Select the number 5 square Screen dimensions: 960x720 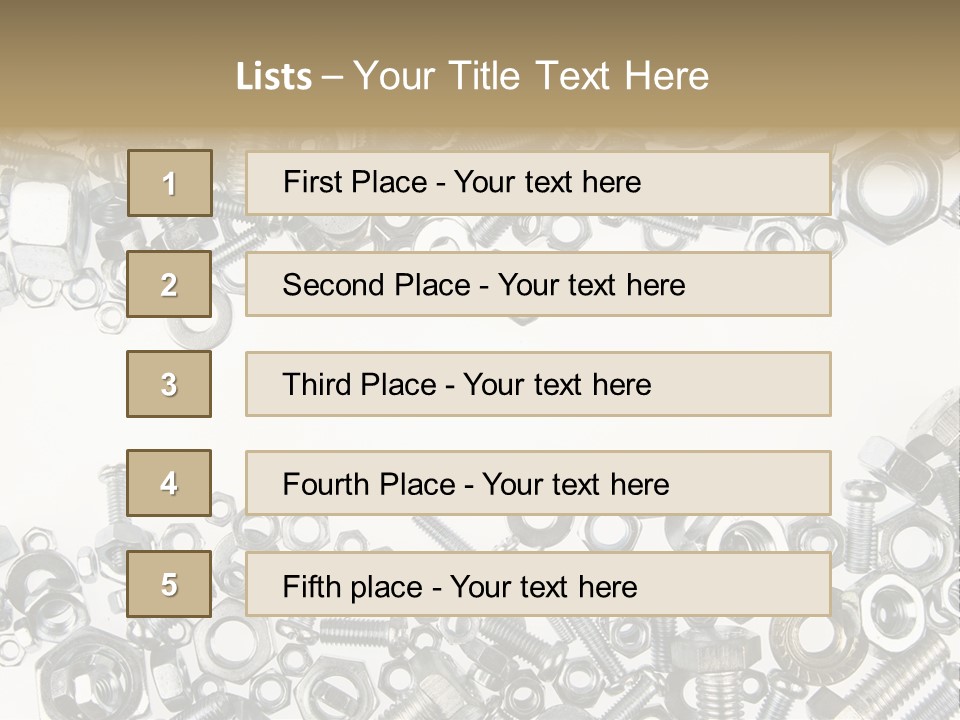(x=169, y=584)
